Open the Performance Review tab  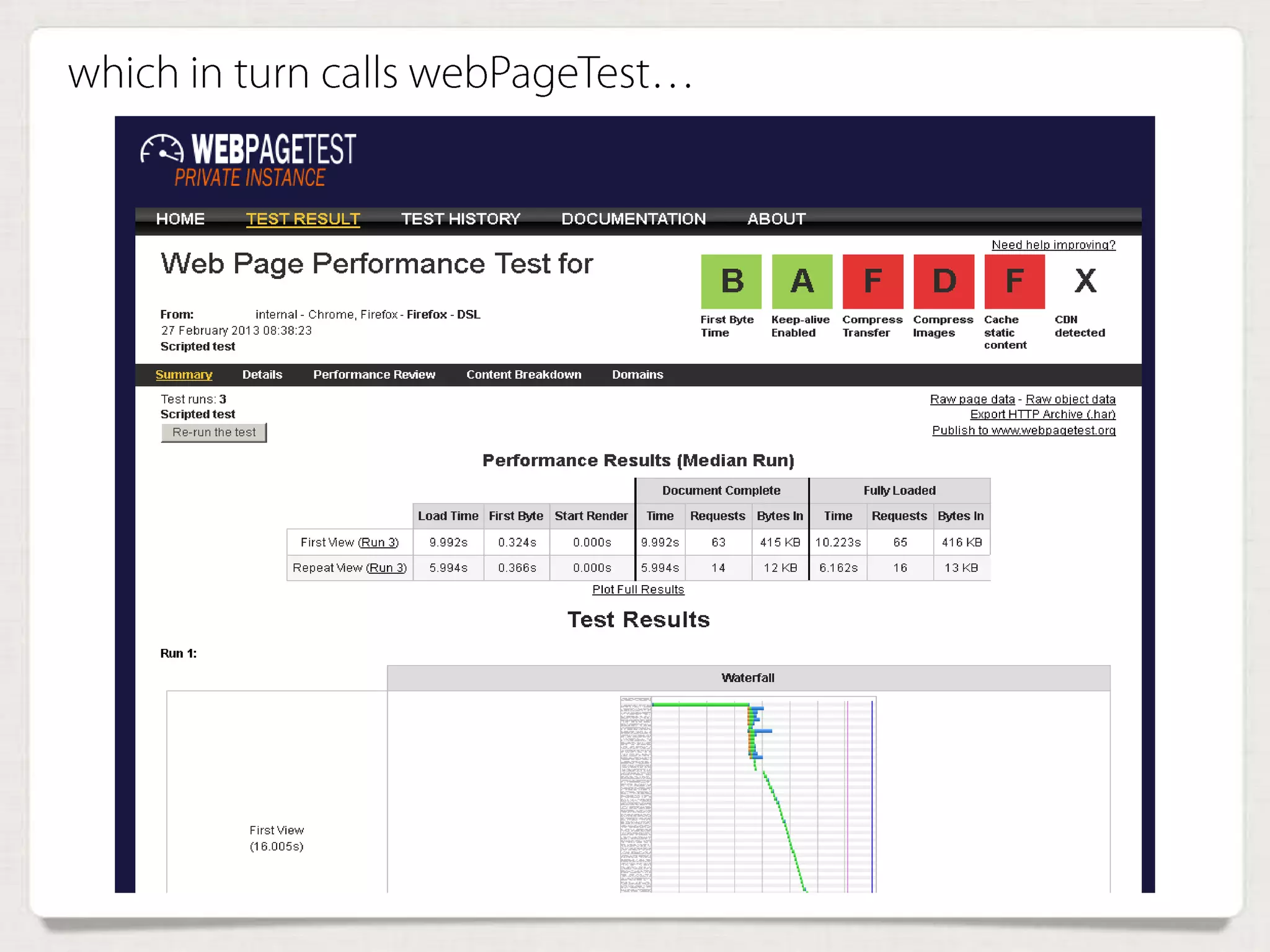click(374, 374)
